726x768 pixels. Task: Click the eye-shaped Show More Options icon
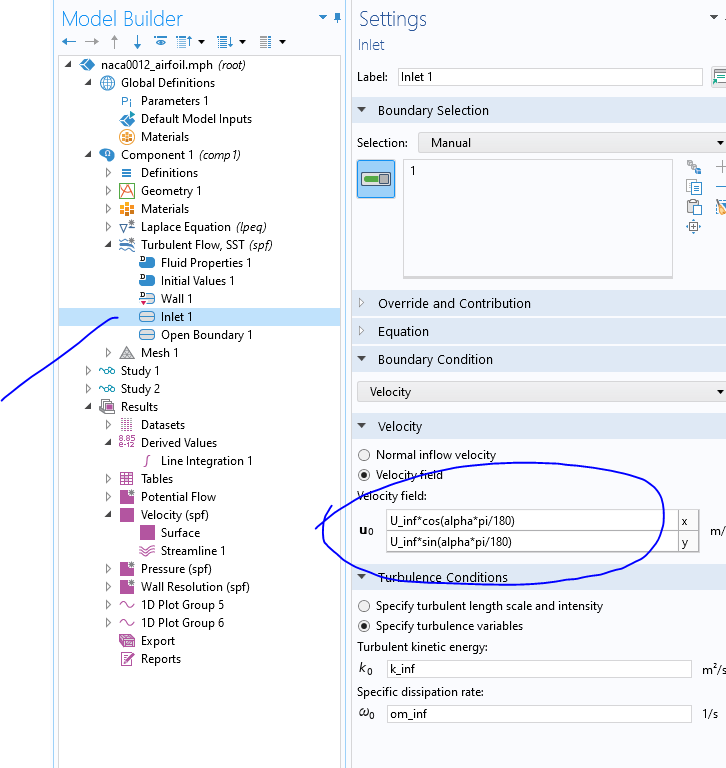160,42
